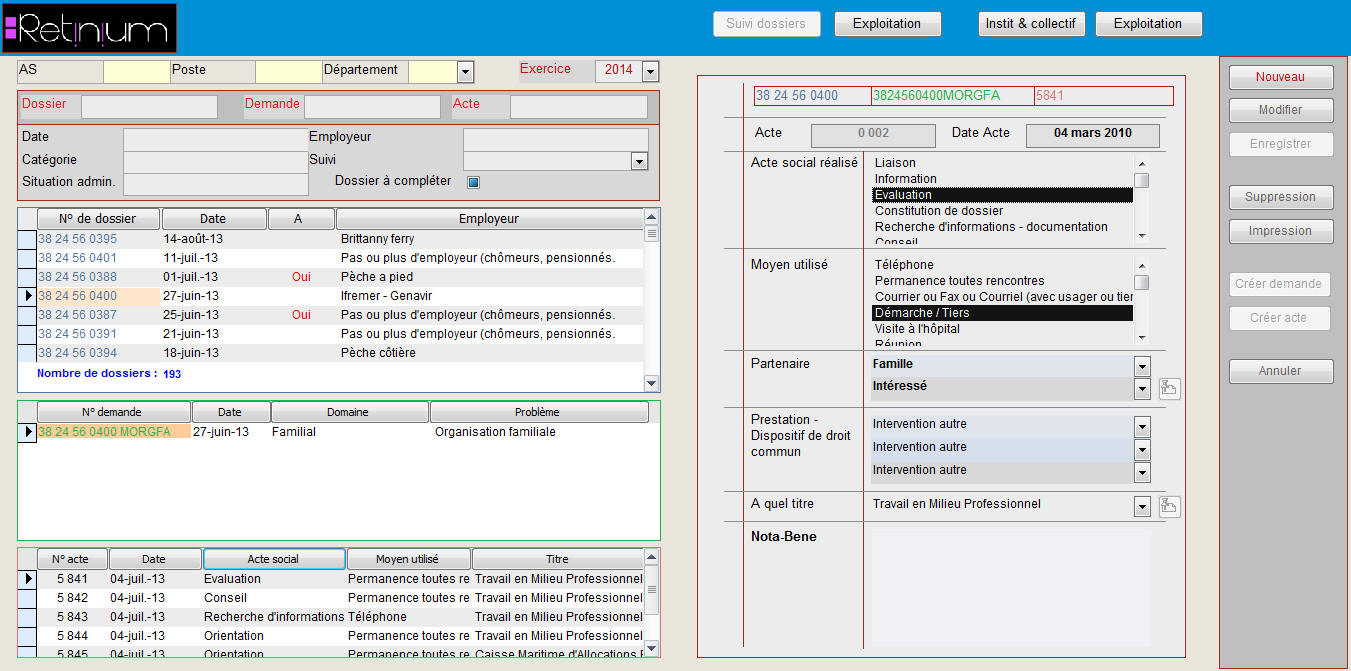1351x671 pixels.
Task: Open the Instit & collectif section
Action: tap(1031, 24)
